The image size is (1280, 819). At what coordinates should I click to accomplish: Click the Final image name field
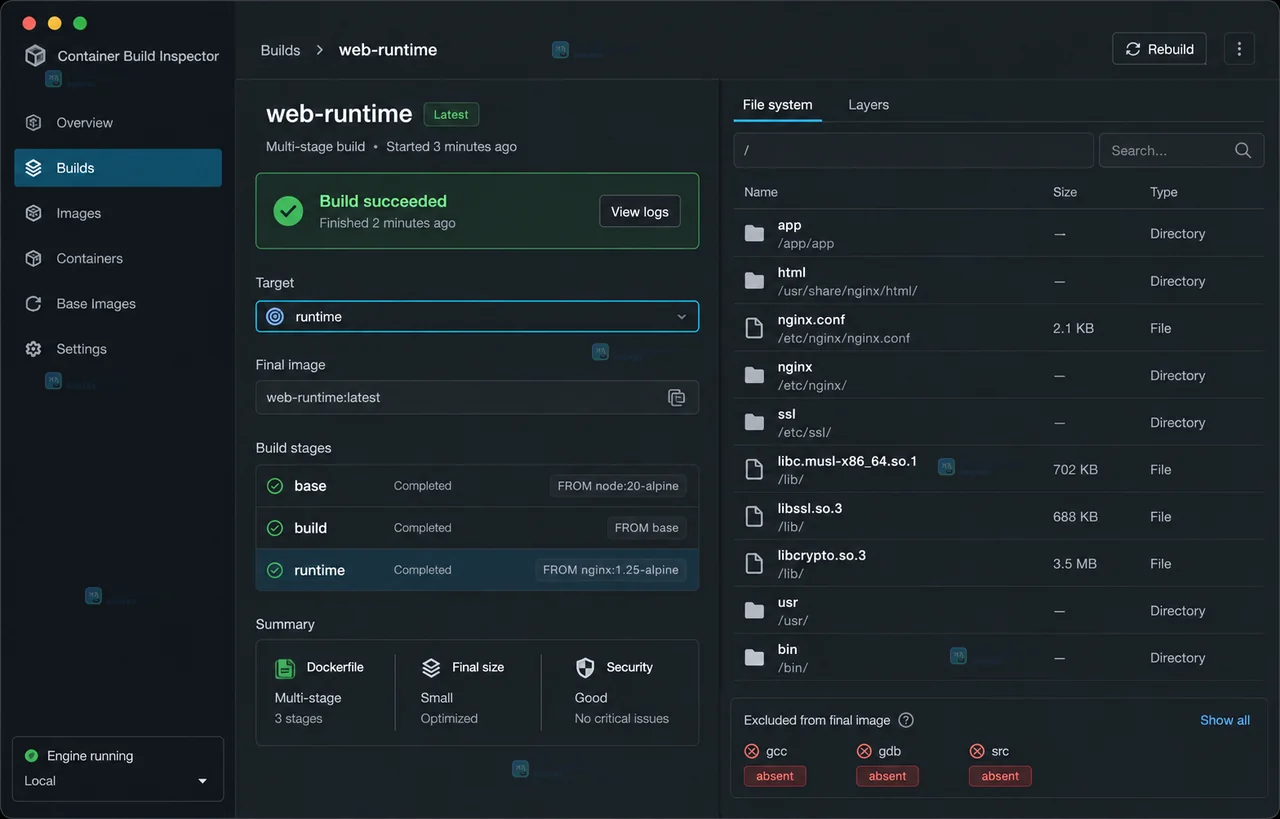[477, 397]
